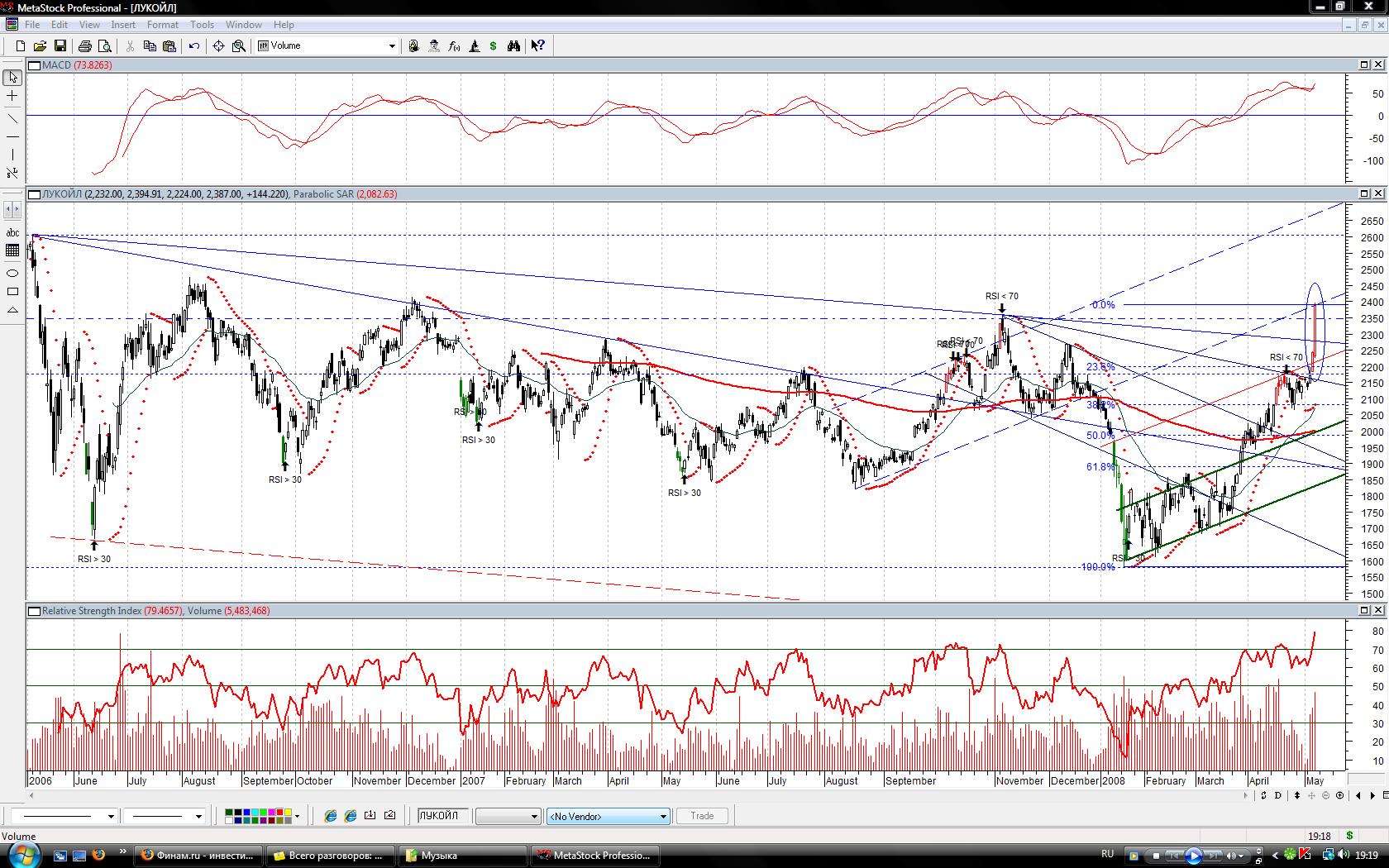Click the Trade button
This screenshot has height=868, width=1389.
(702, 816)
